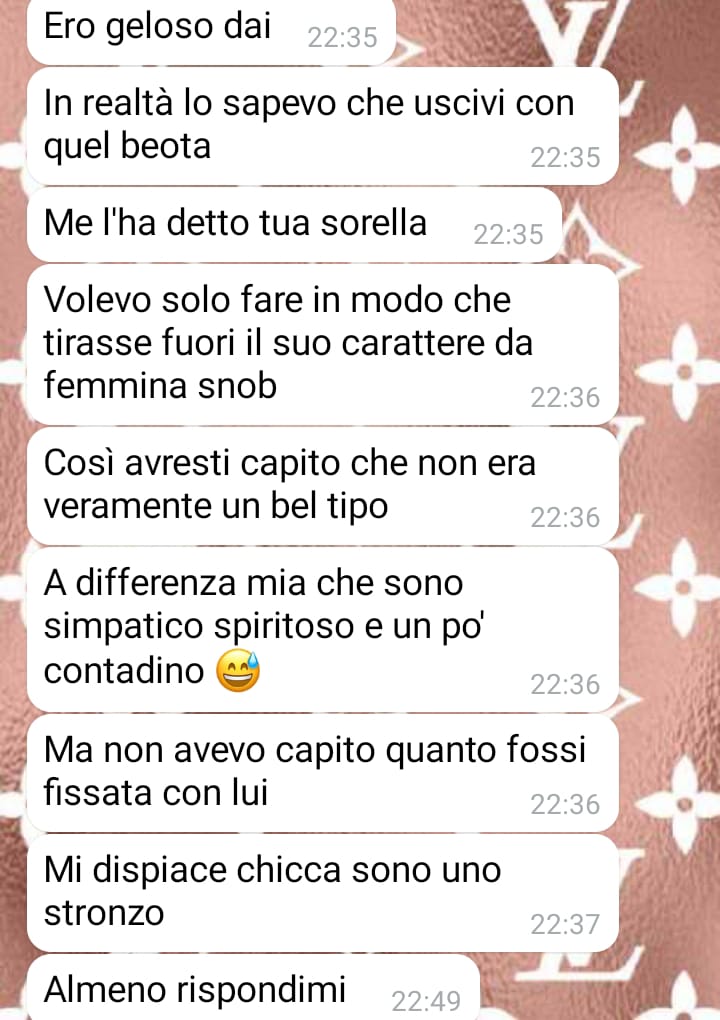720x1020 pixels.
Task: Select the 'Ero geloso dai' message bubble
Action: pos(211,31)
